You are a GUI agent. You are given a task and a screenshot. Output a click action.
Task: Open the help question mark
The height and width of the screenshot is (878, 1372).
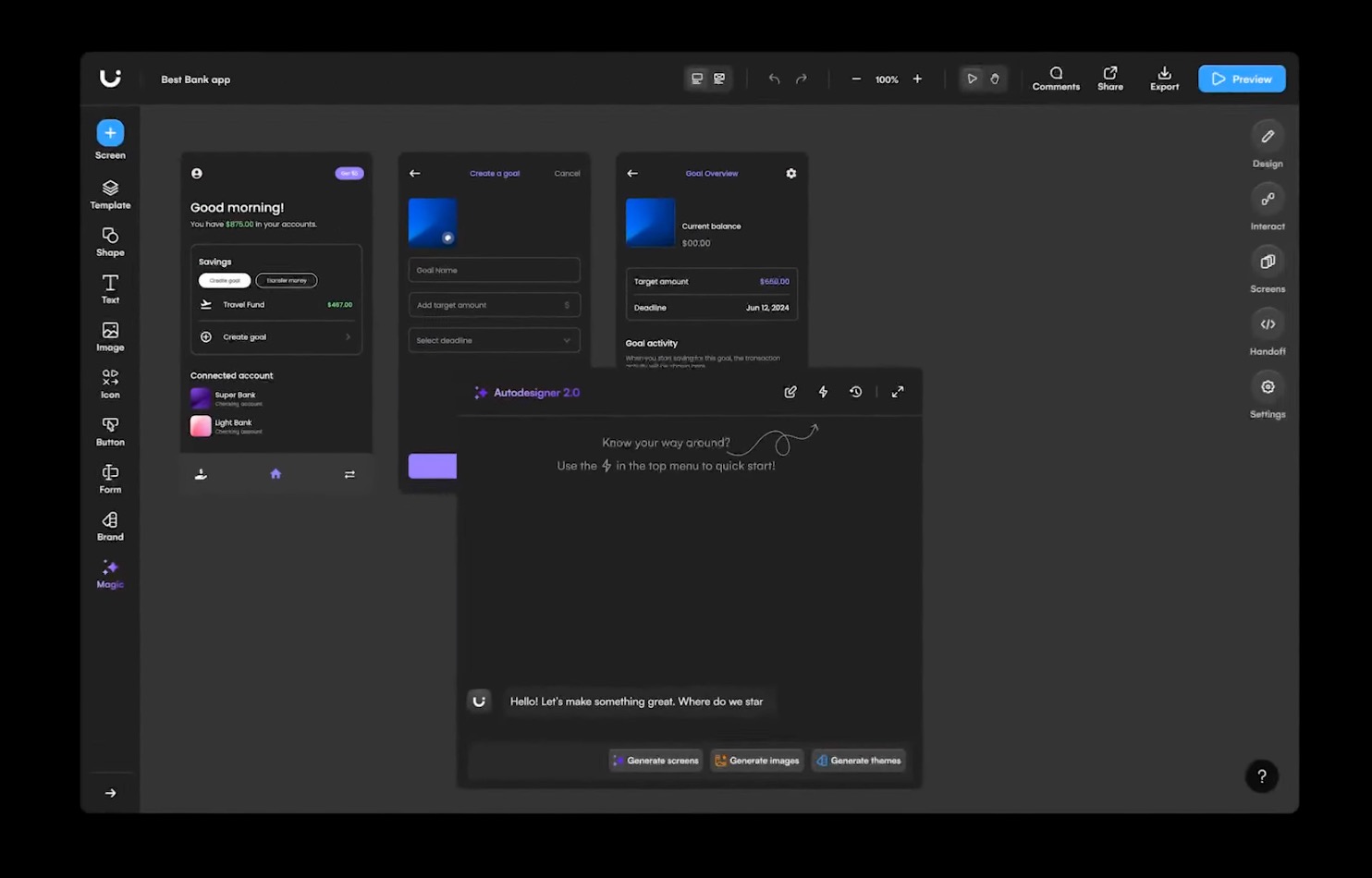1261,776
